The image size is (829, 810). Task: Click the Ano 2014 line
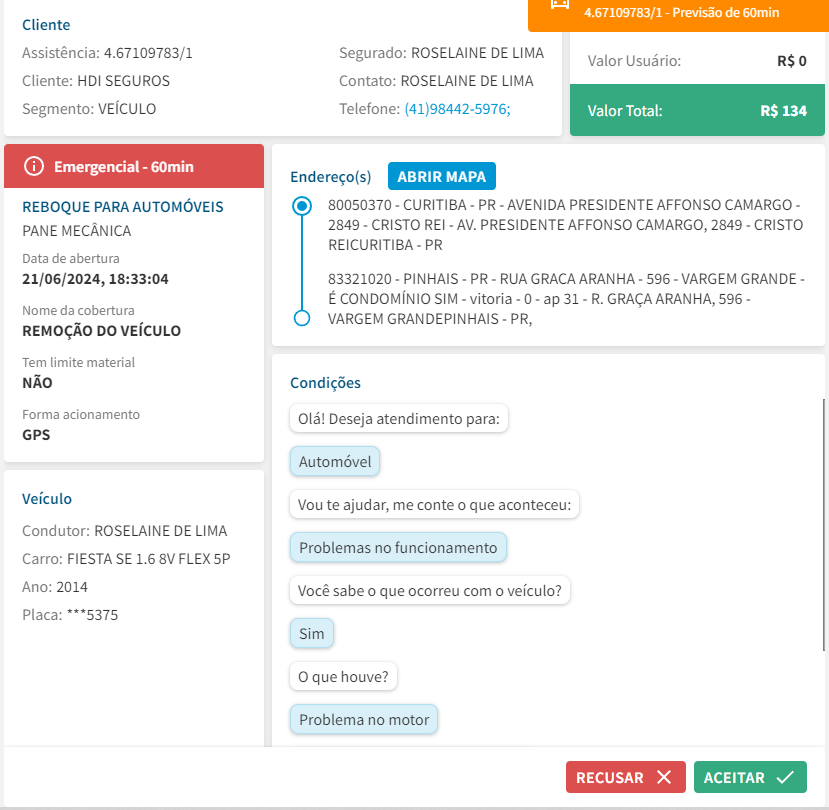click(55, 587)
